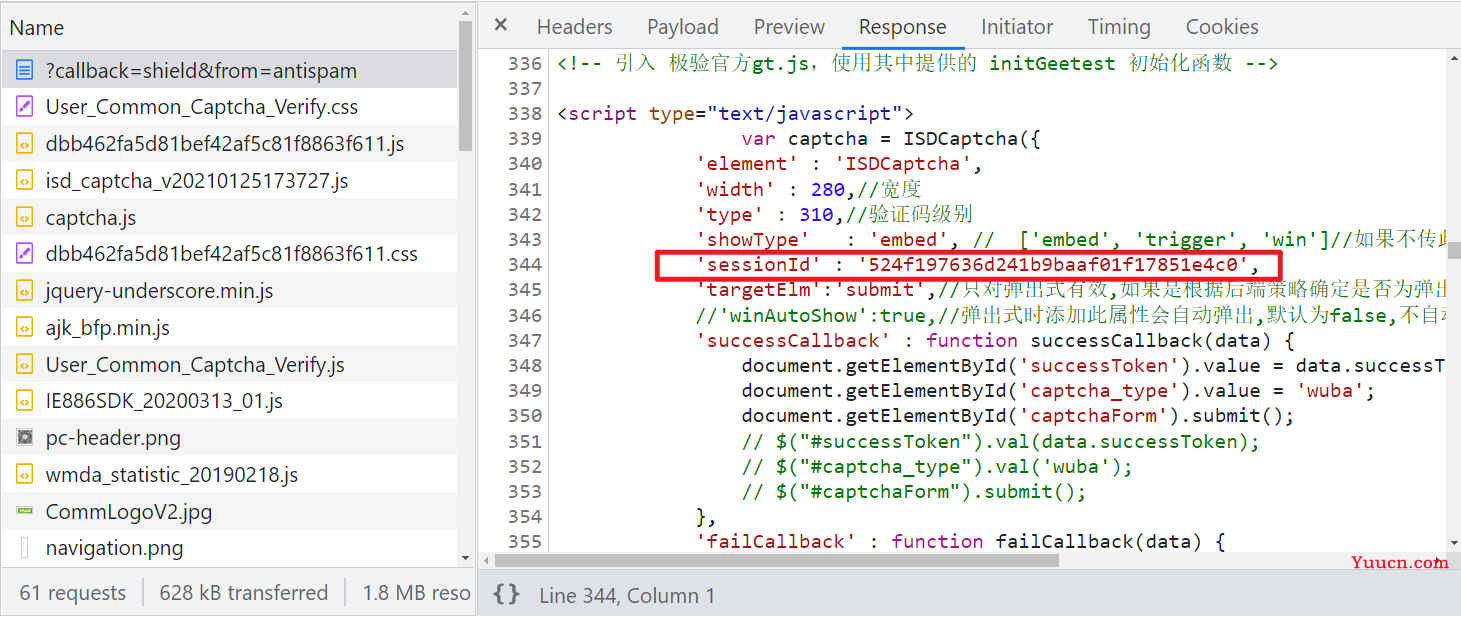Screen dimensions: 1461x617
Task: Click image icon beside CommLogoV2.jpg
Action: tap(25, 512)
